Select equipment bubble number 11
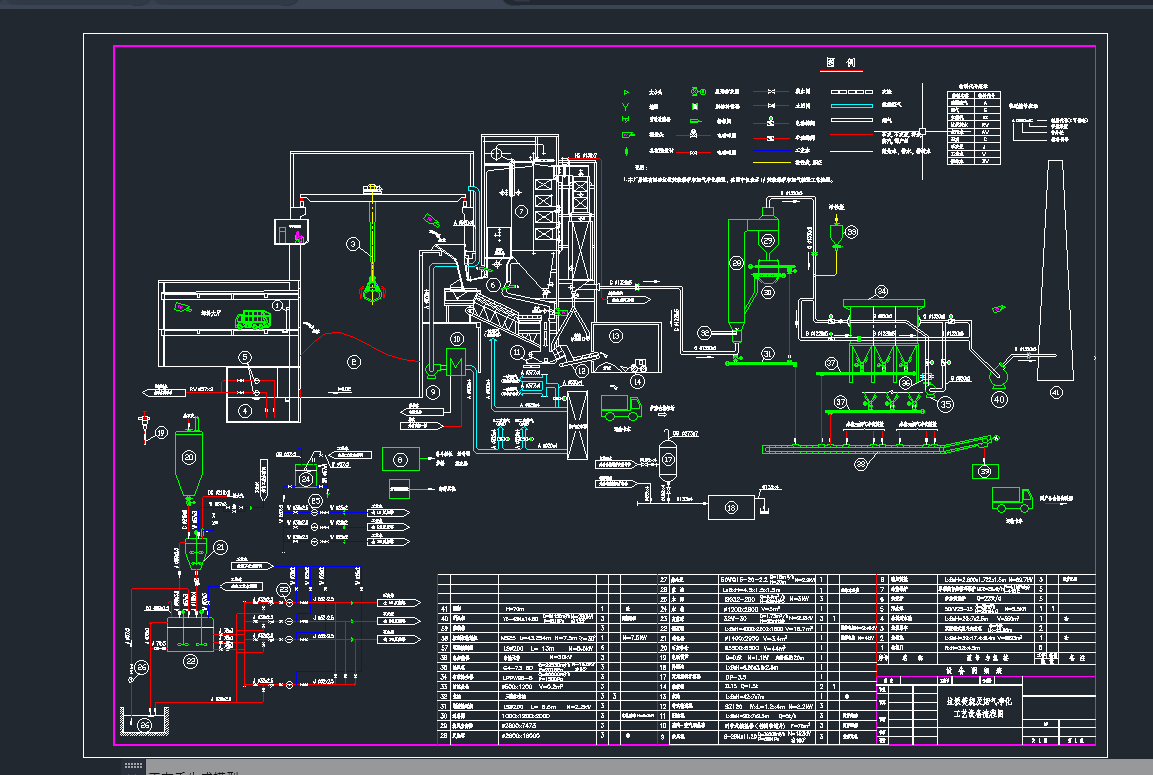Screen dimensions: 1153x775 [517, 352]
